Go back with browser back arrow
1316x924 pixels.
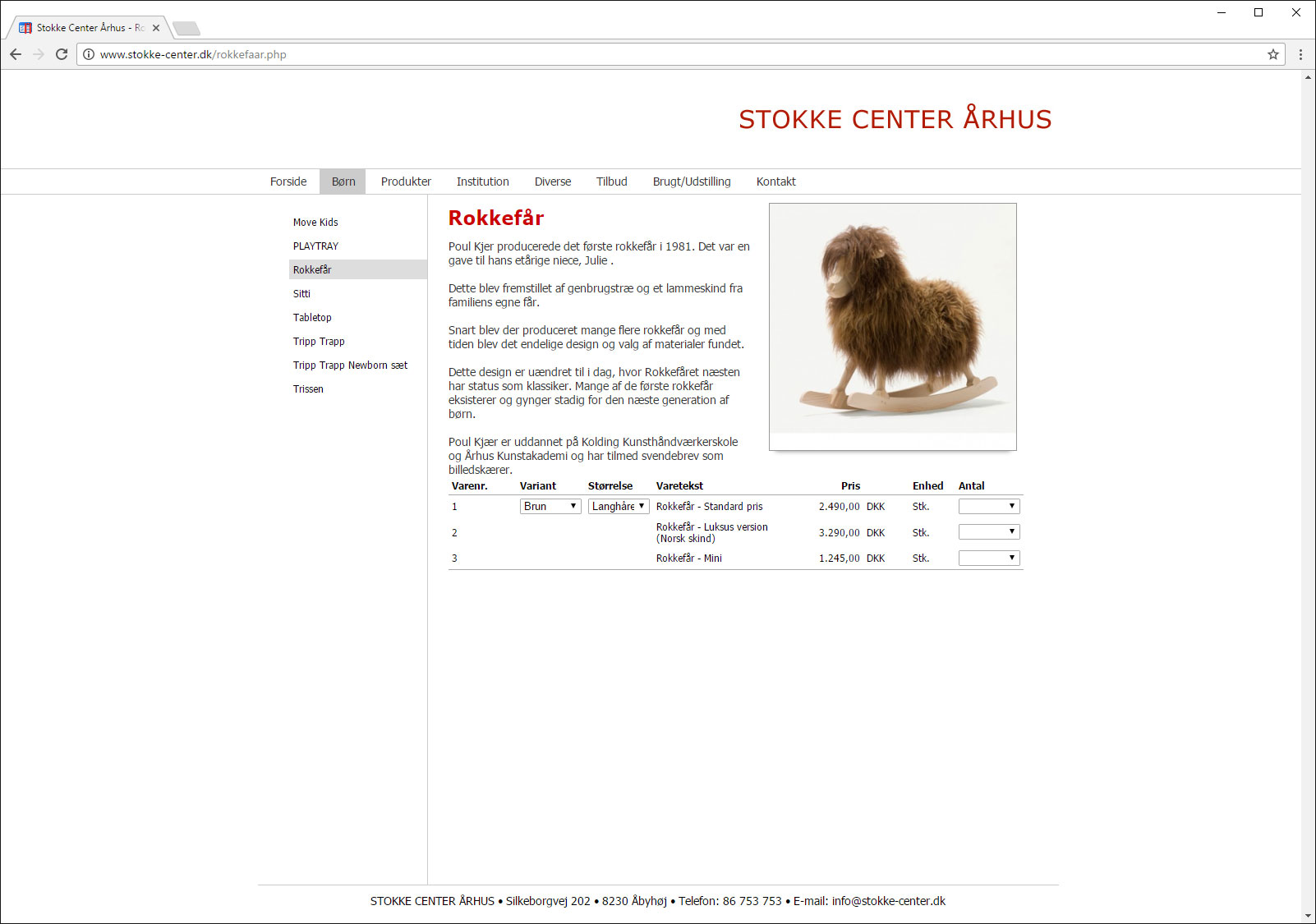16,54
